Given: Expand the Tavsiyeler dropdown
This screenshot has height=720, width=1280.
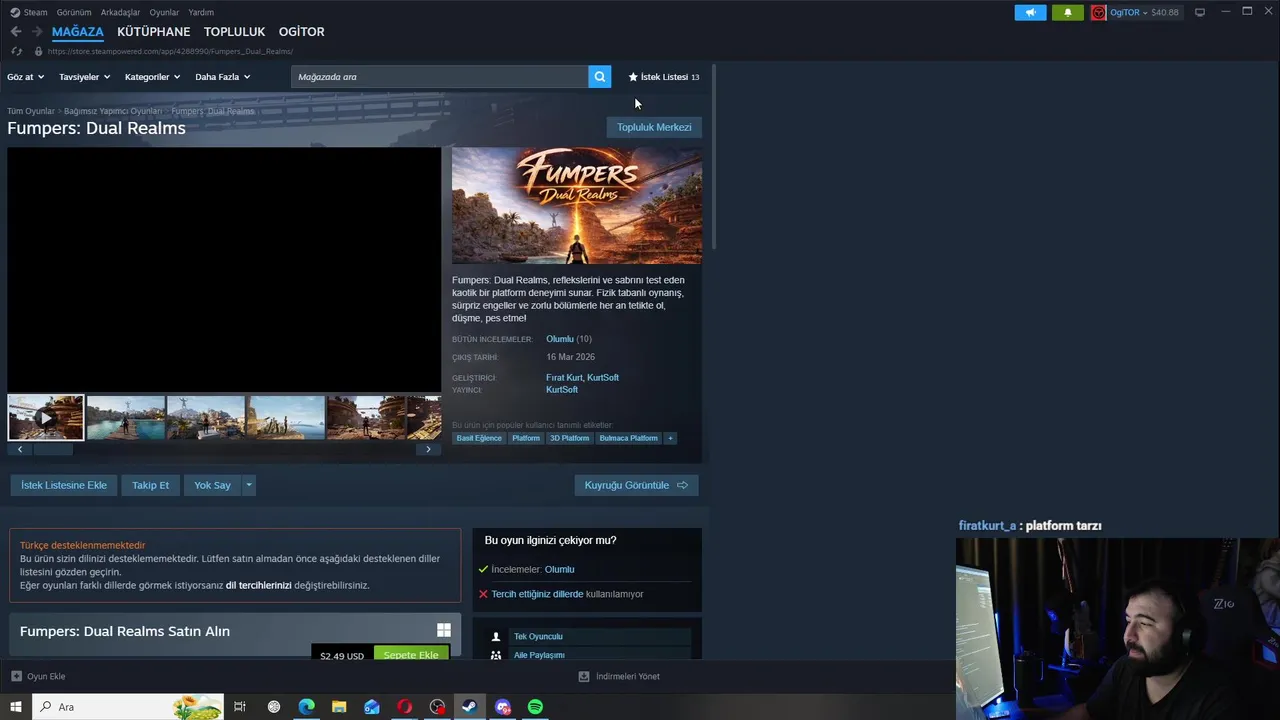Looking at the screenshot, I should point(84,77).
